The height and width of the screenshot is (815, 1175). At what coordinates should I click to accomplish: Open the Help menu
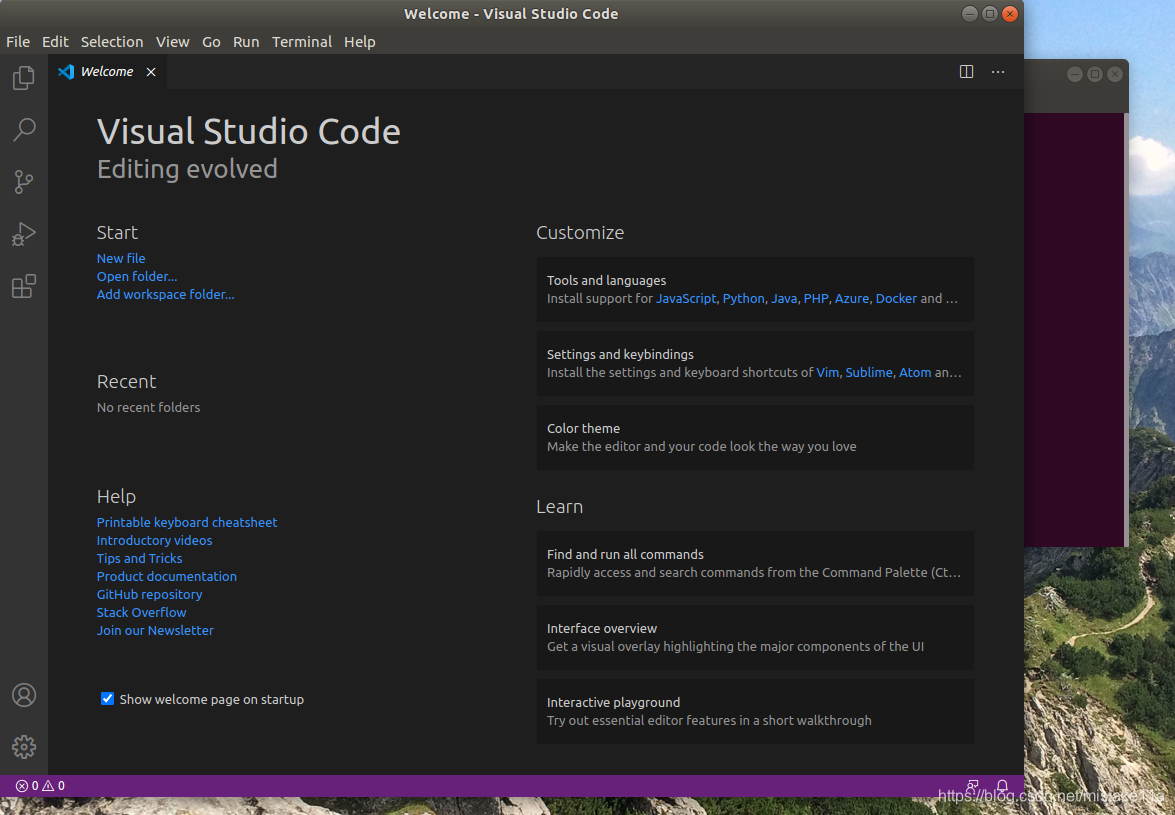click(x=360, y=42)
